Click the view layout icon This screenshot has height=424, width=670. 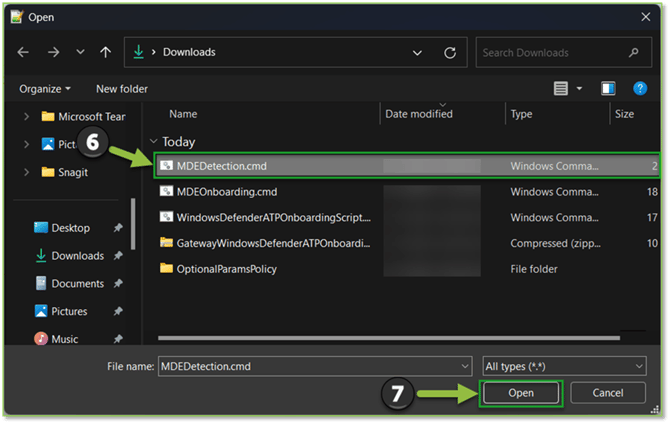pyautogui.click(x=562, y=89)
